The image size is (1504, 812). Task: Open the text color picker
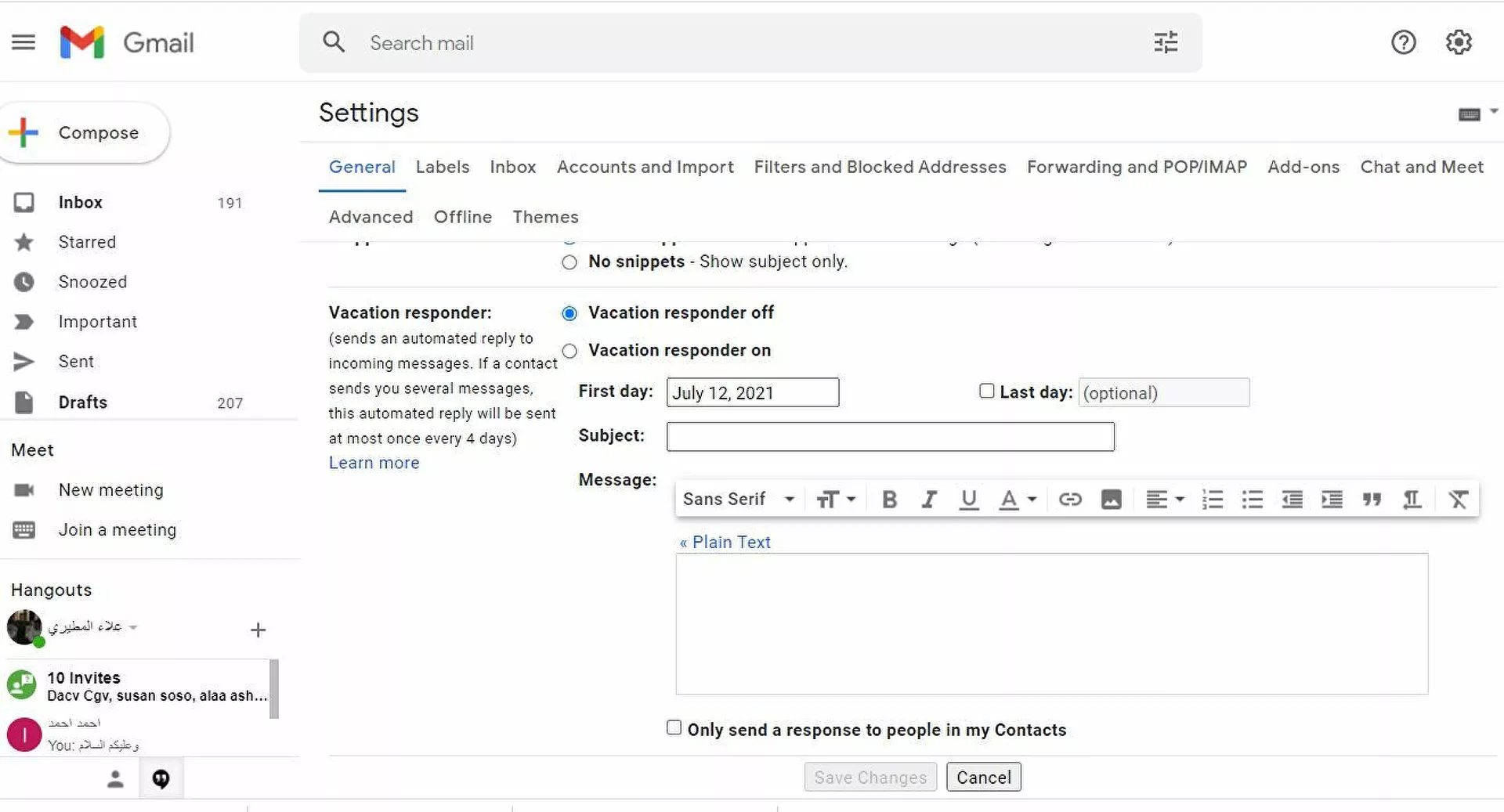click(x=1018, y=500)
